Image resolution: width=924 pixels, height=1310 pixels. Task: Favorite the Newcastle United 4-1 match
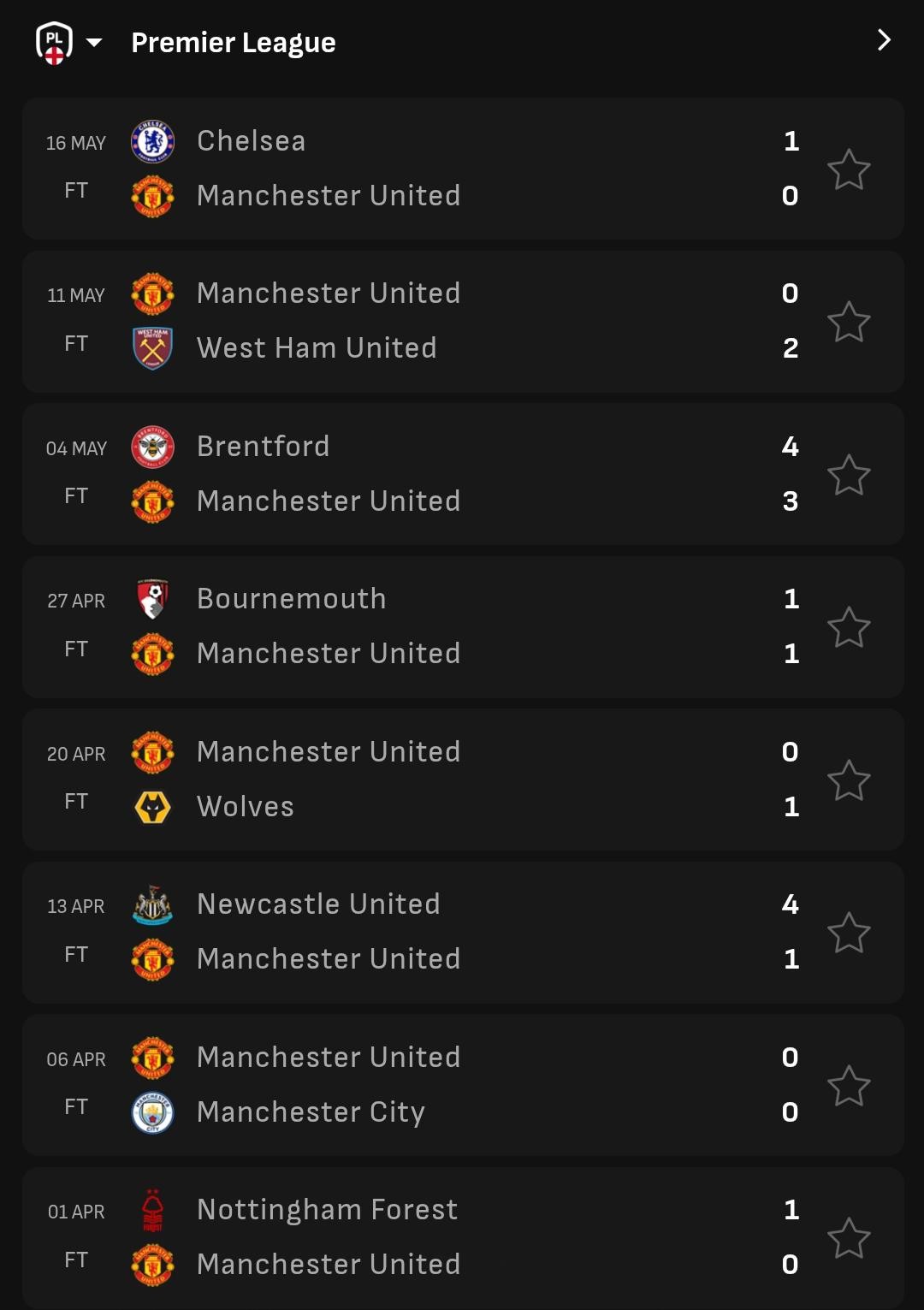pos(849,933)
